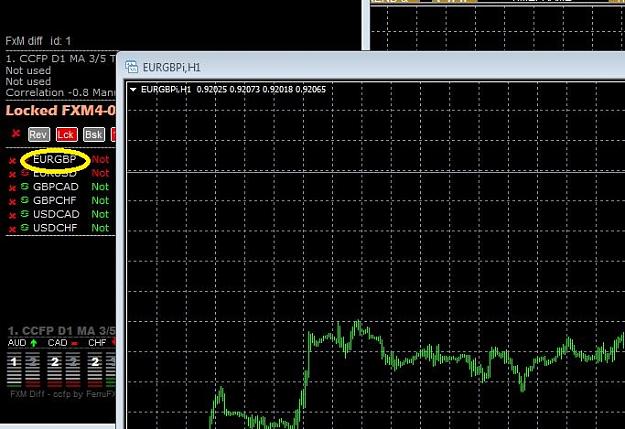Click the chart window icon beside EURGBPi,H1 title

point(132,67)
